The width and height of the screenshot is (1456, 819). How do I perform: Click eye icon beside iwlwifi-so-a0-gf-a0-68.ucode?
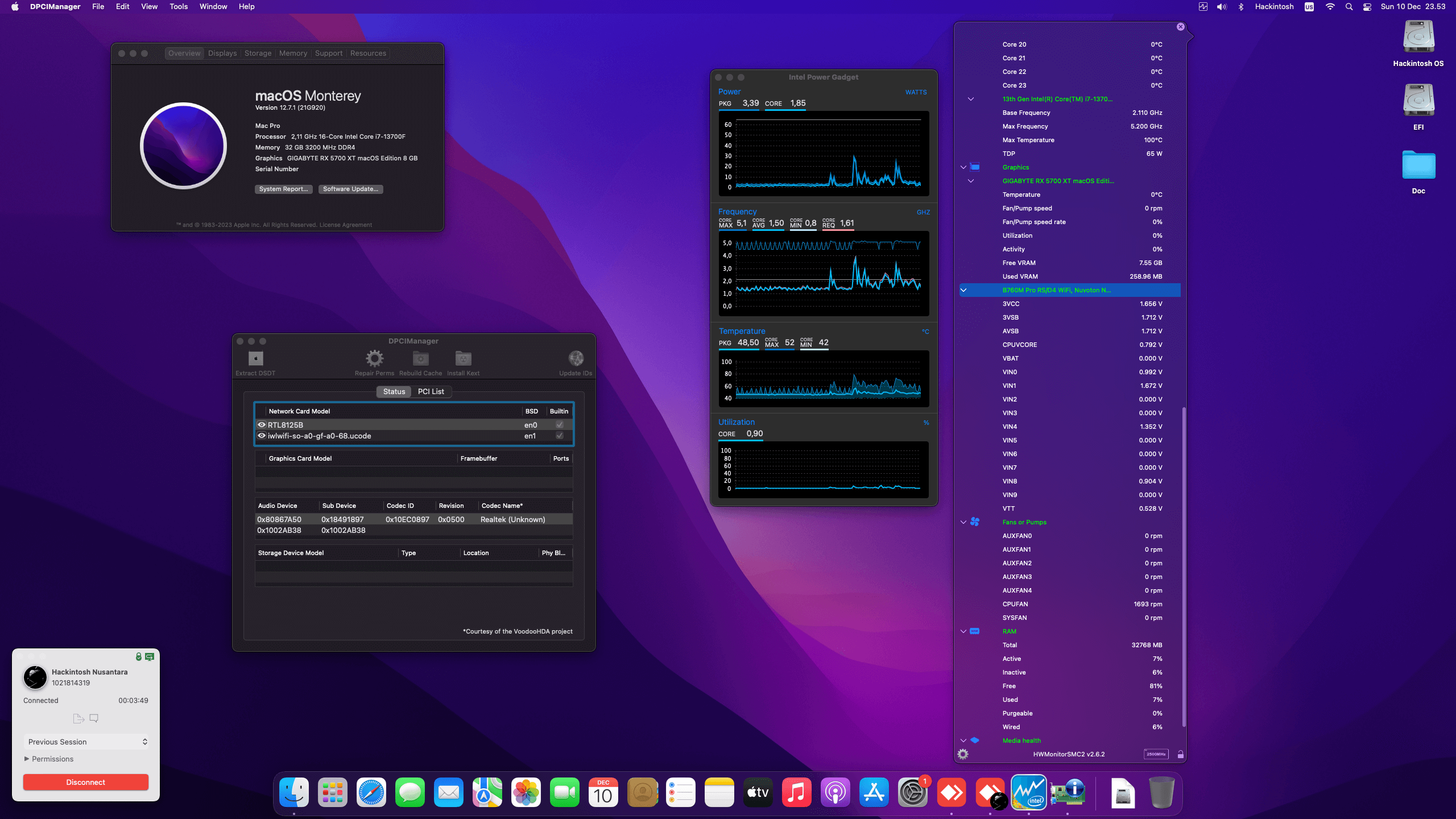click(x=262, y=436)
